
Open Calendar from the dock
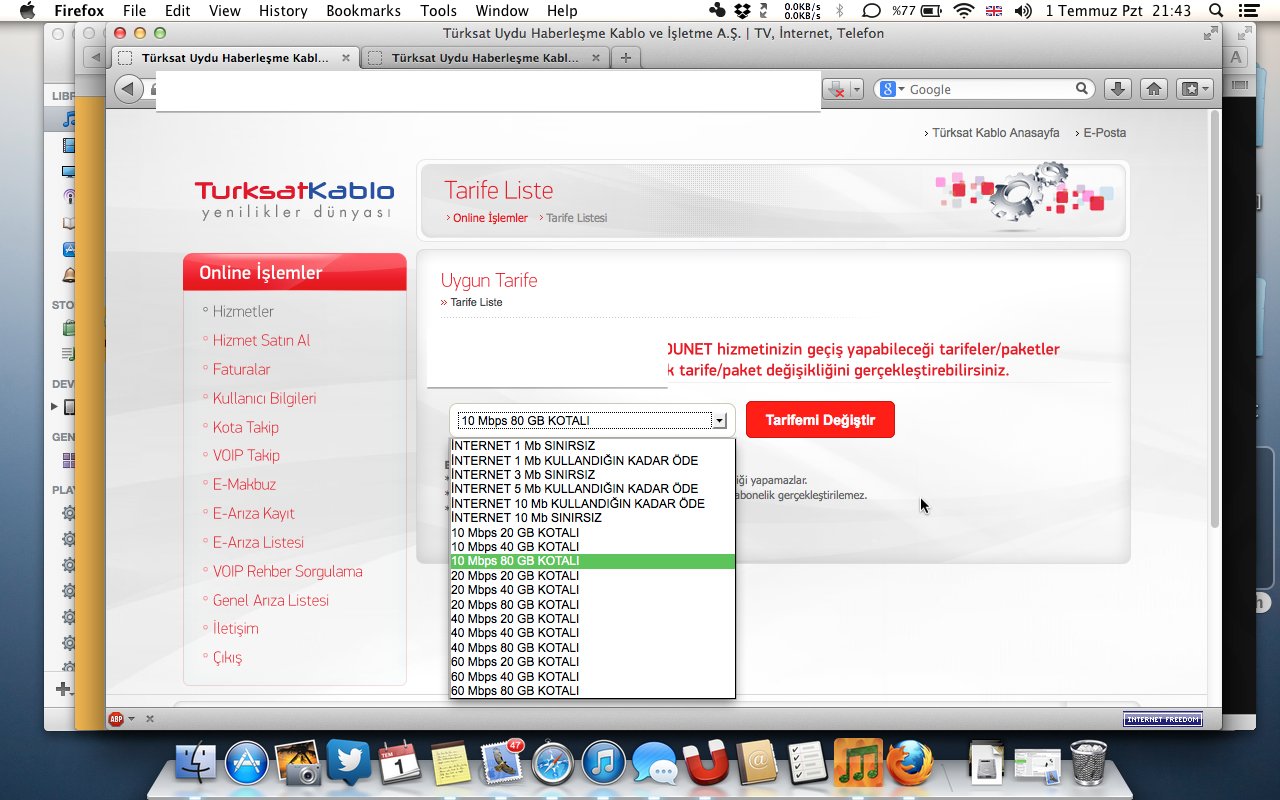399,763
